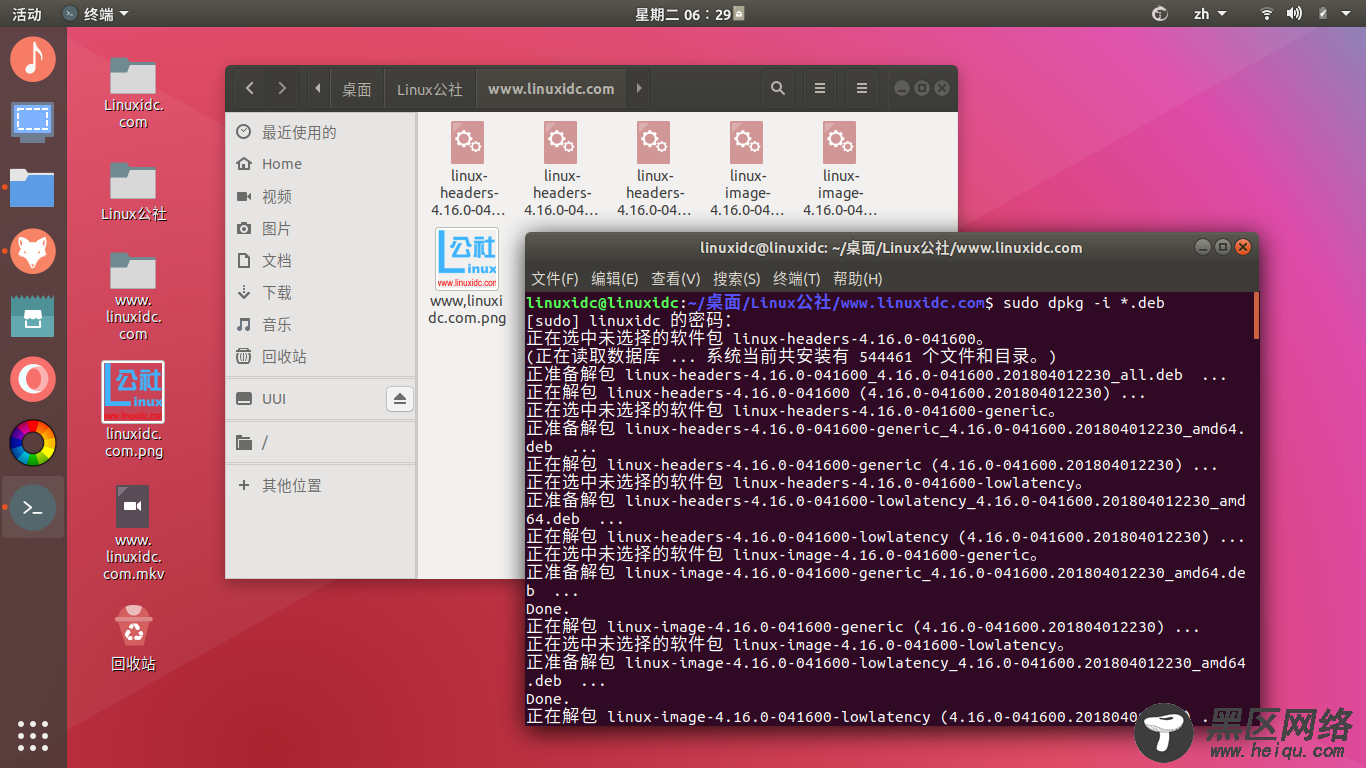This screenshot has height=768, width=1366.
Task: Open zh input method dropdown
Action: [x=1209, y=14]
